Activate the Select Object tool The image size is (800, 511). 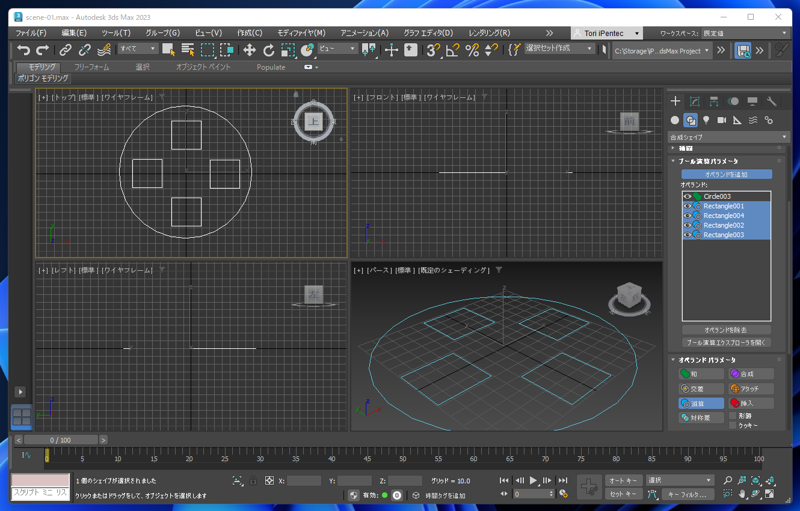coord(168,50)
